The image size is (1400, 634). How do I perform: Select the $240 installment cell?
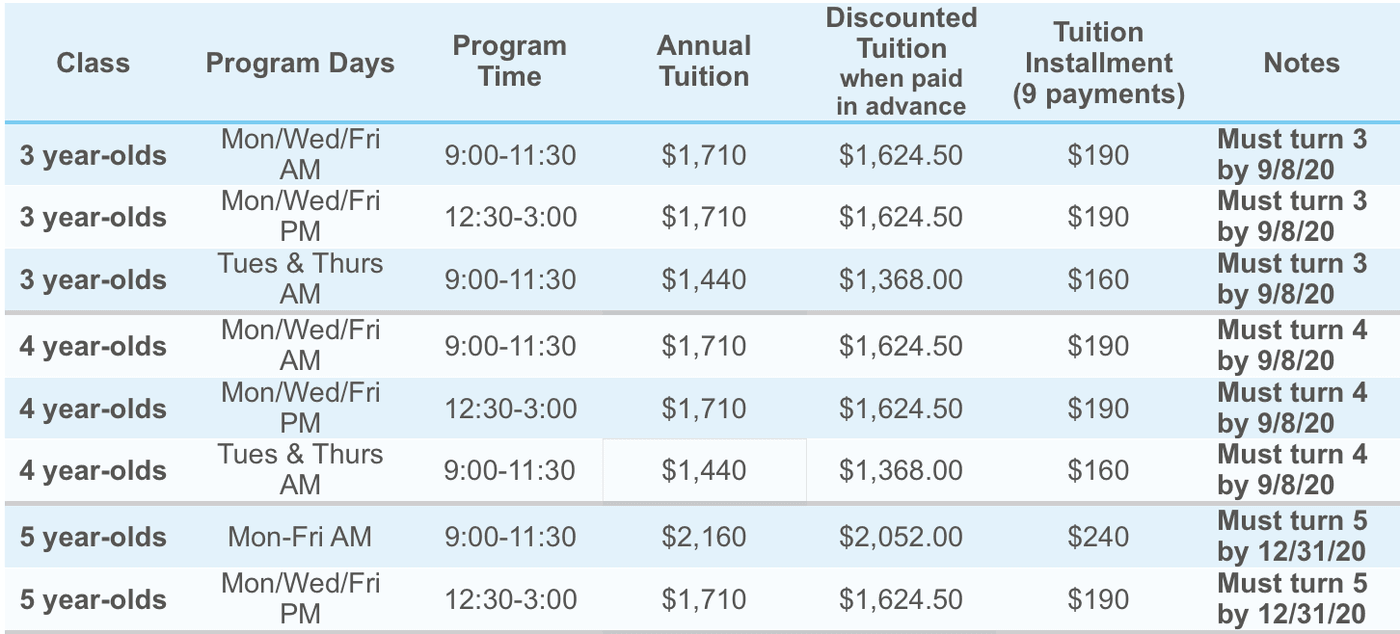pyautogui.click(x=1098, y=537)
